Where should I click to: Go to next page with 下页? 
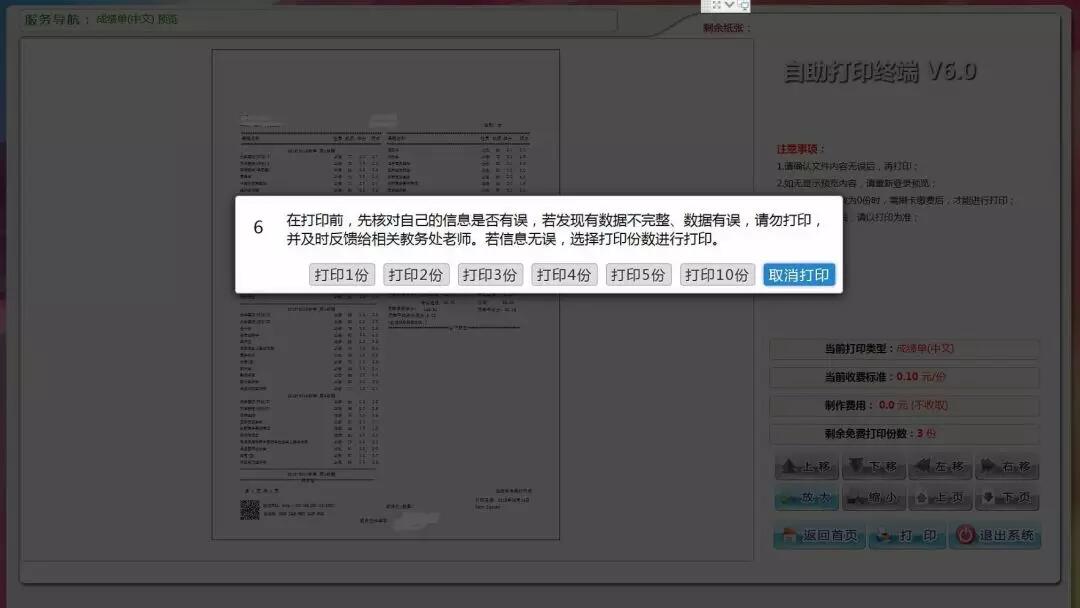pyautogui.click(x=1007, y=499)
